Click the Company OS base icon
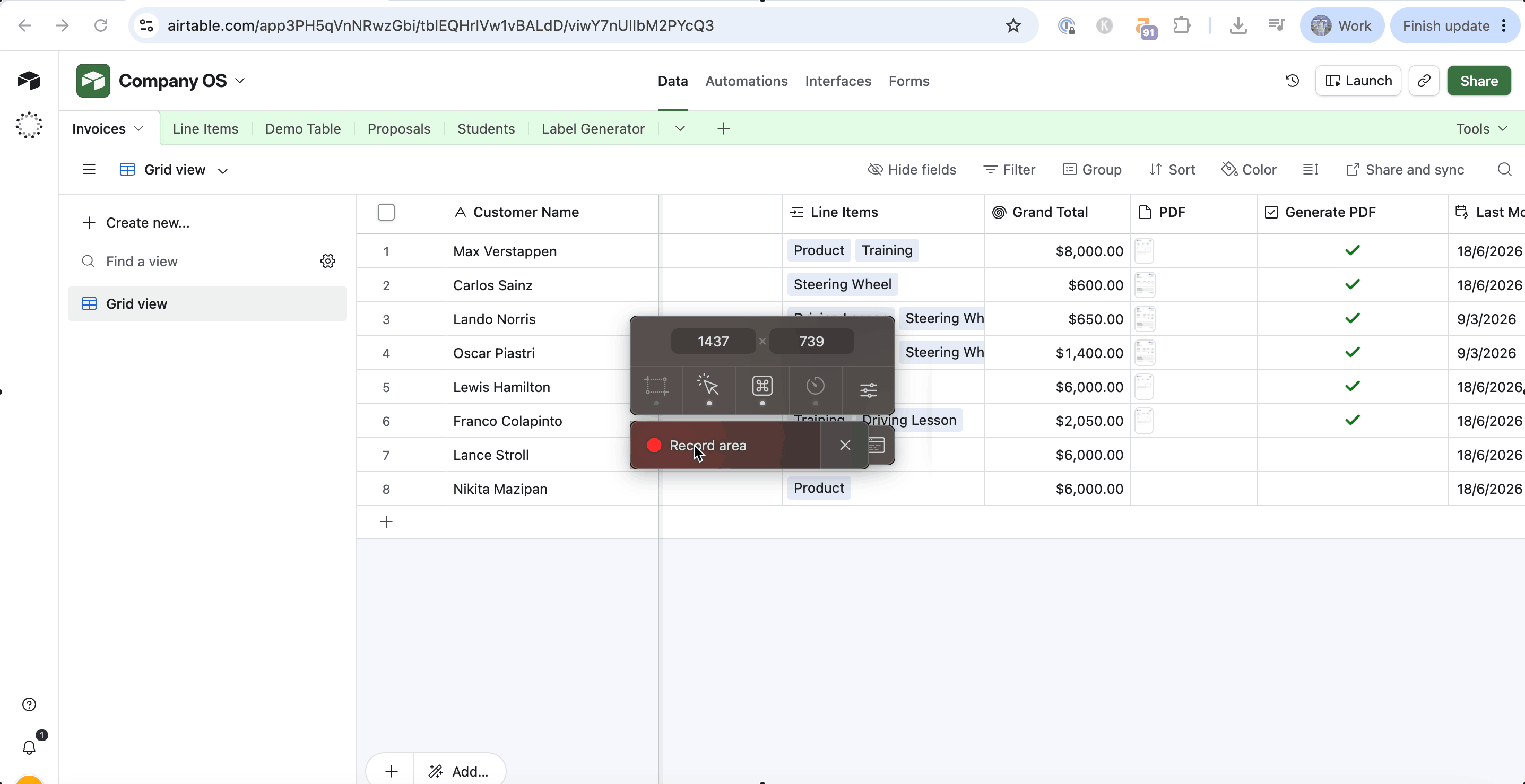This screenshot has height=784, width=1525. tap(93, 81)
